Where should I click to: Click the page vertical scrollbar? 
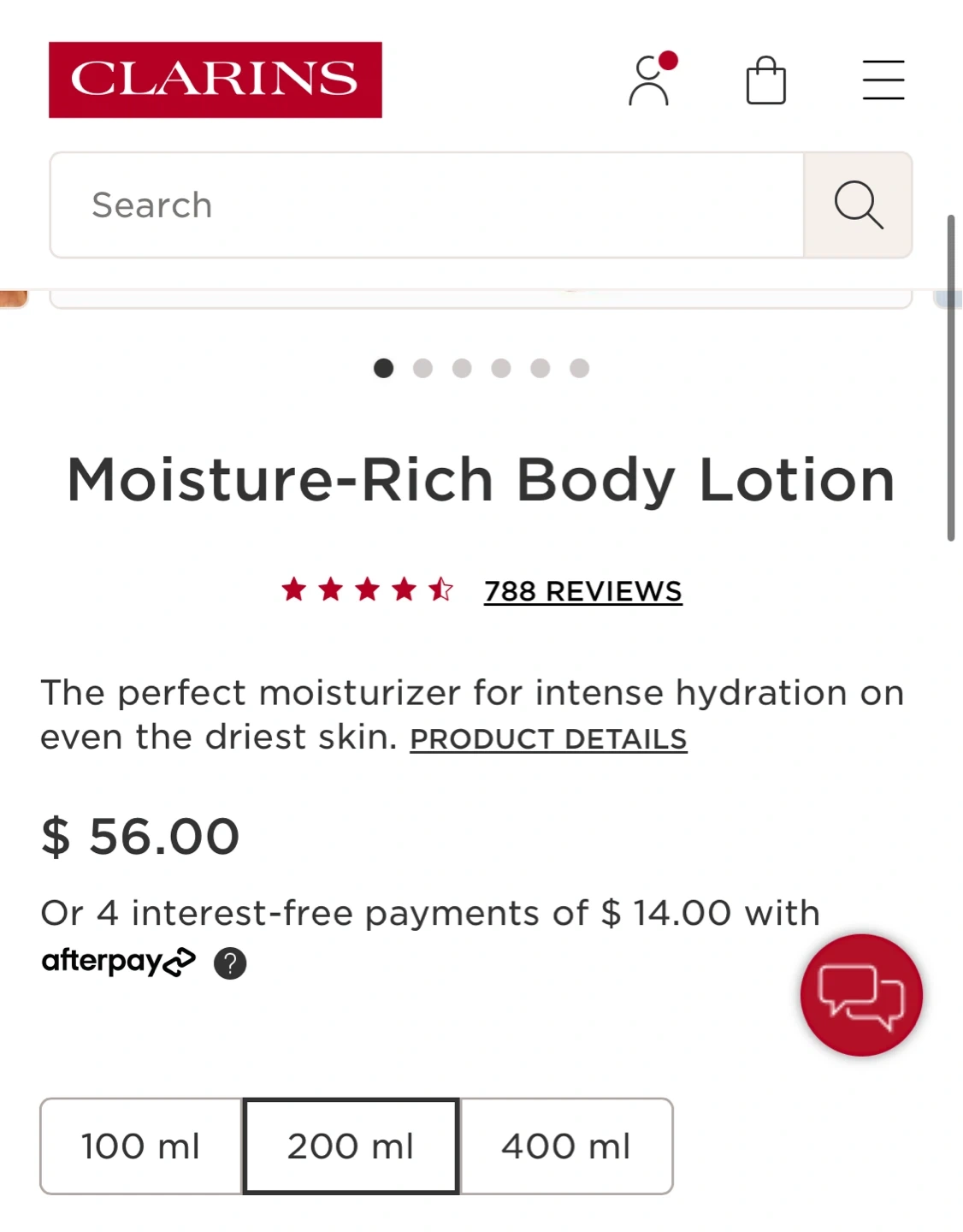click(x=950, y=376)
